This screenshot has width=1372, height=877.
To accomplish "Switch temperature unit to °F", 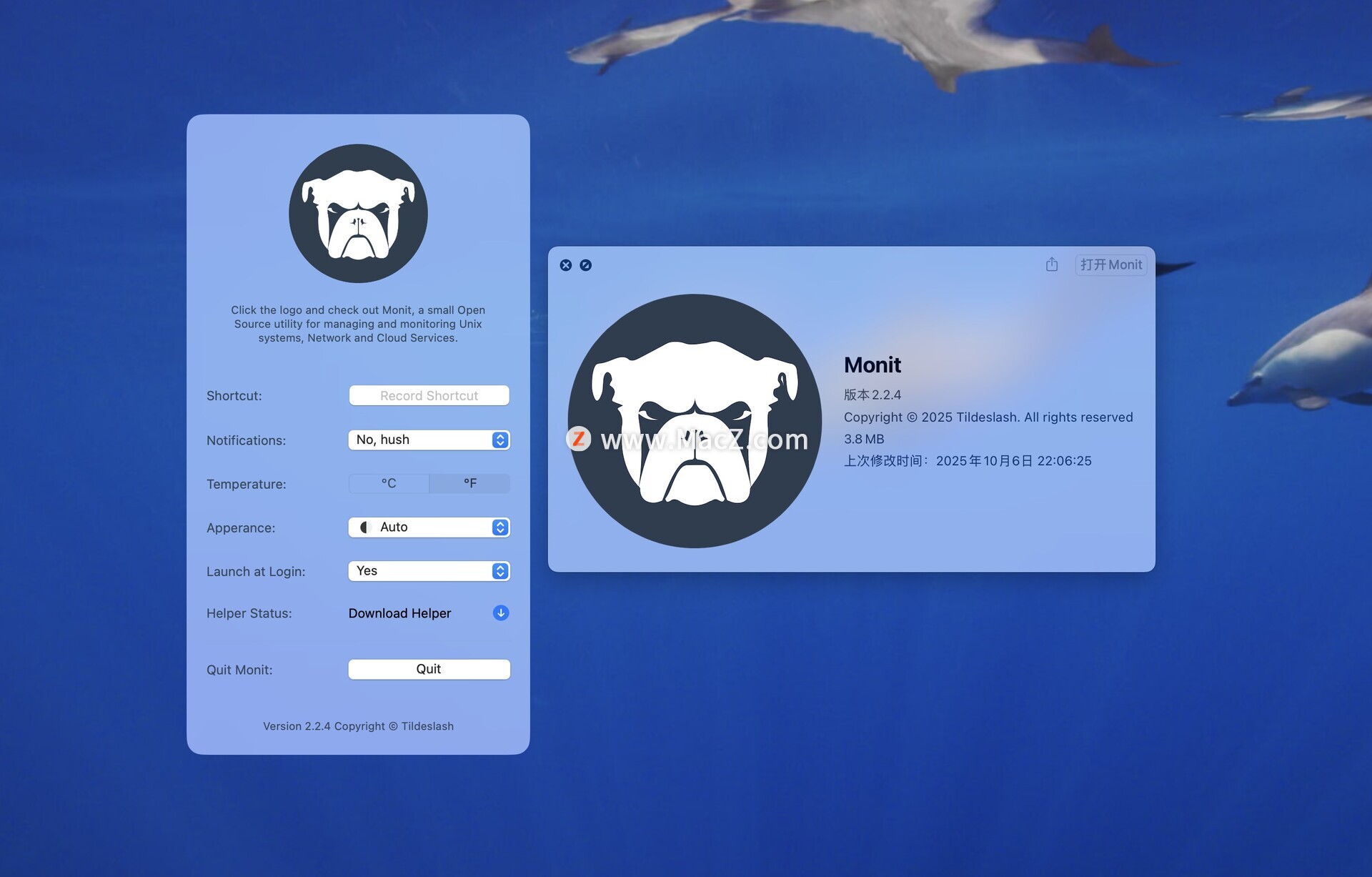I will (469, 483).
